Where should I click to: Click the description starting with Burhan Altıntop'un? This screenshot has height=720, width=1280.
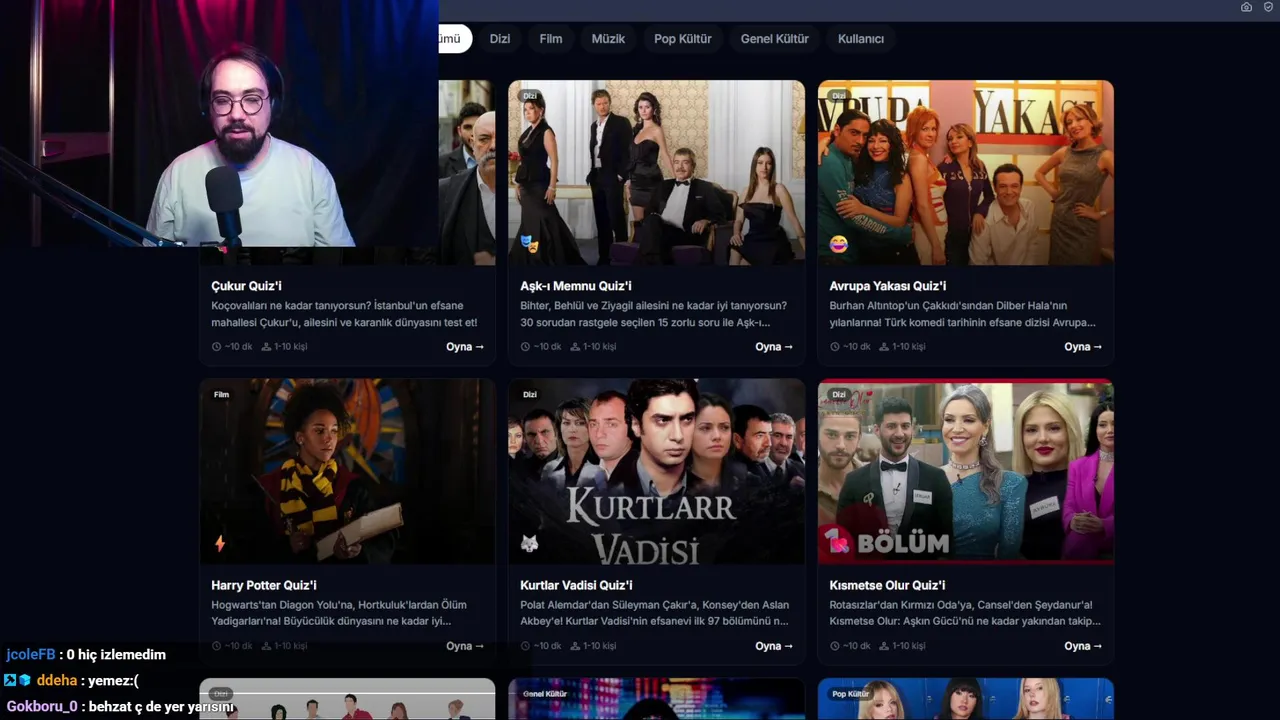pyautogui.click(x=962, y=314)
